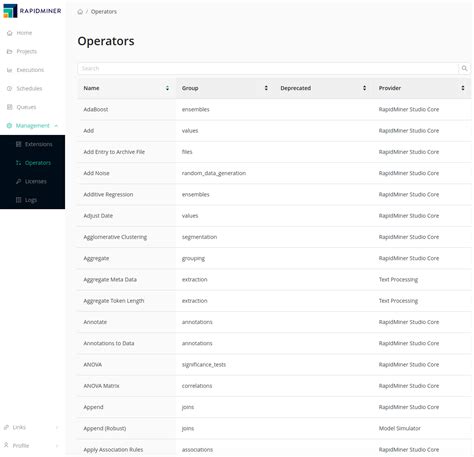Screen dimensions: 474x457
Task: Select Logs under Management
Action: (33, 200)
